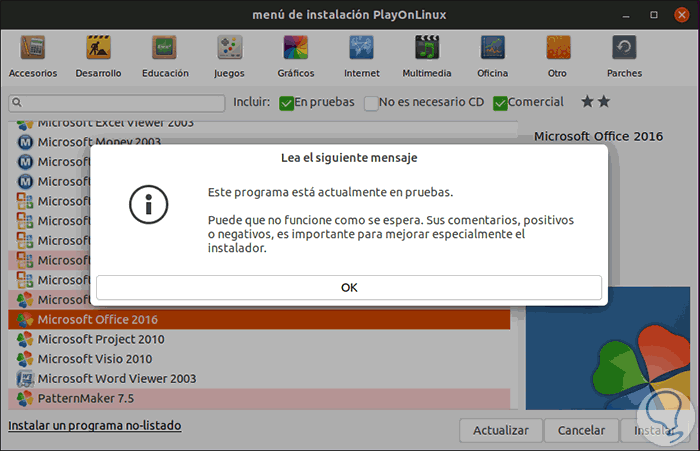Click the Microsoft Project 2010 icon
Screen dimensions: 700x451
click(25, 339)
